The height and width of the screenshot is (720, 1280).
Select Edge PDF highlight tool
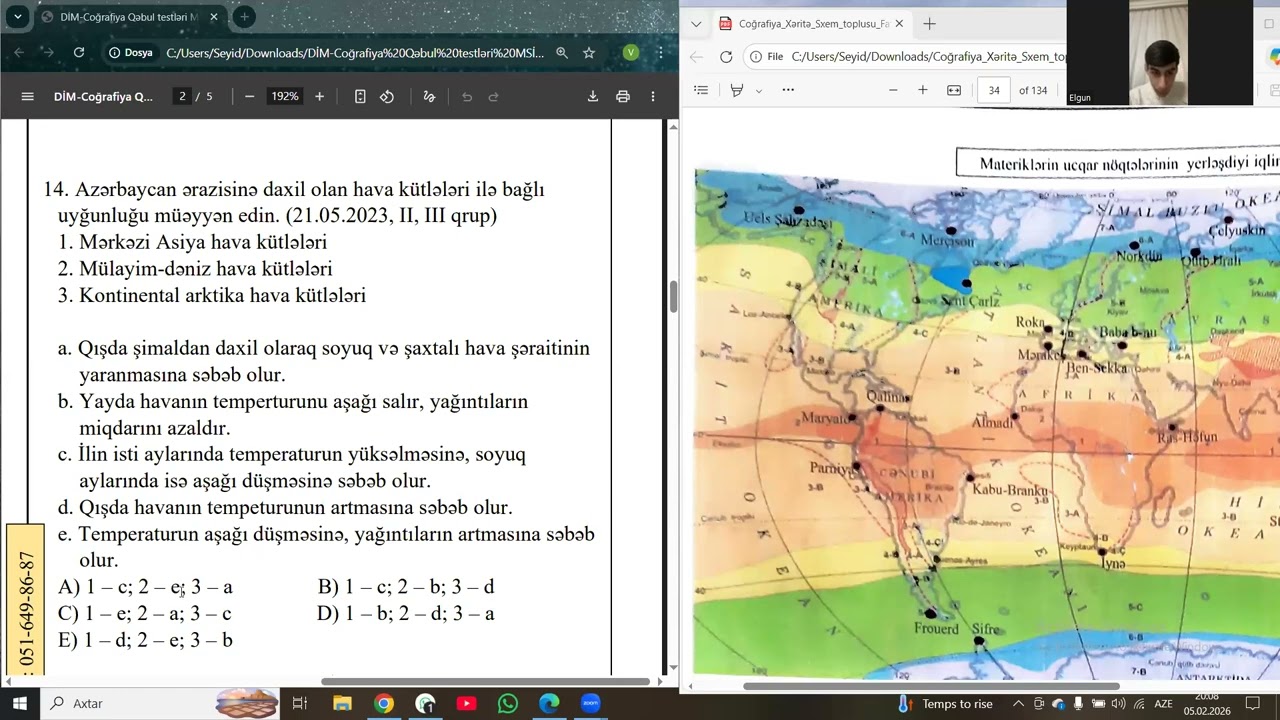(737, 90)
